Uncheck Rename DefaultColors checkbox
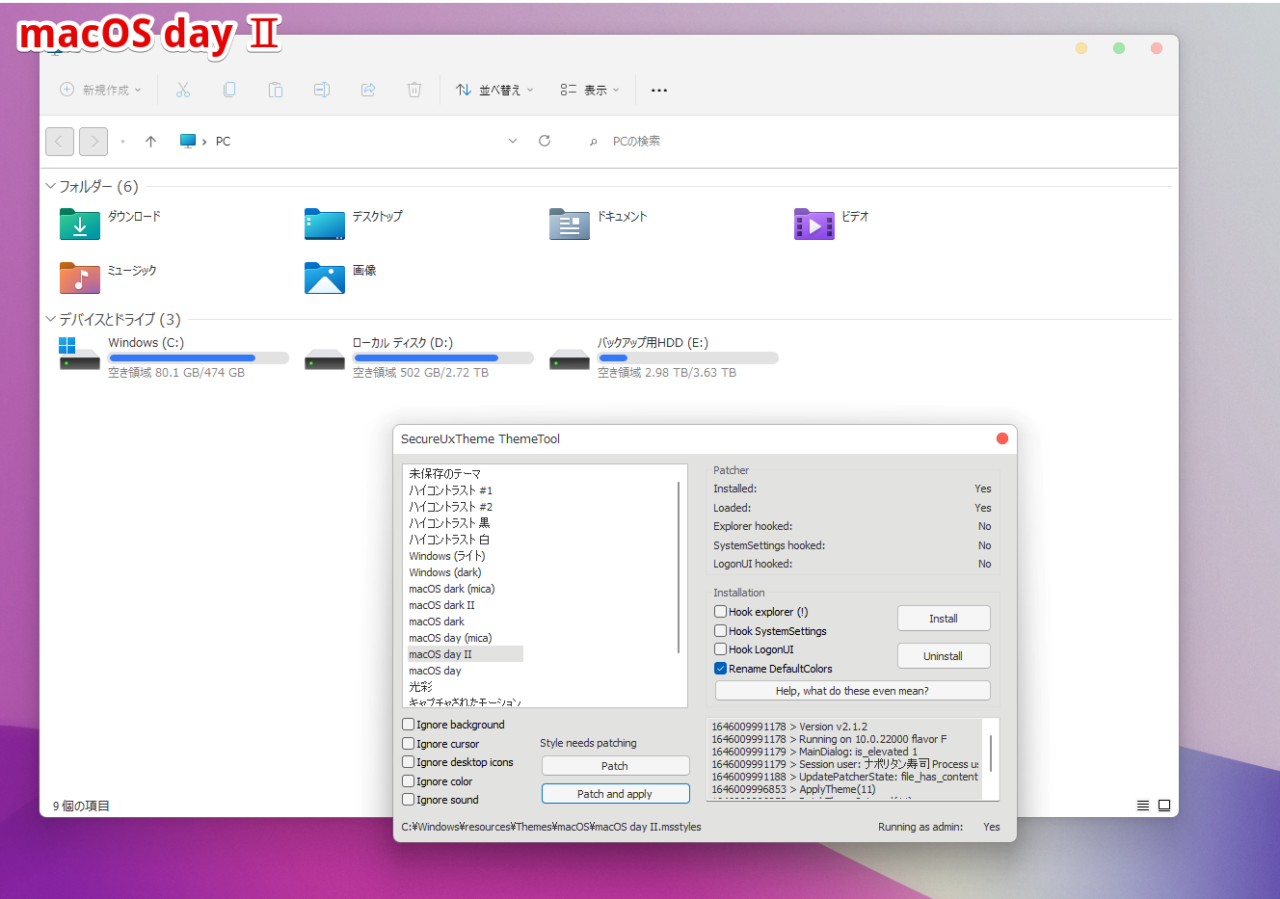This screenshot has width=1280, height=899. coord(720,668)
